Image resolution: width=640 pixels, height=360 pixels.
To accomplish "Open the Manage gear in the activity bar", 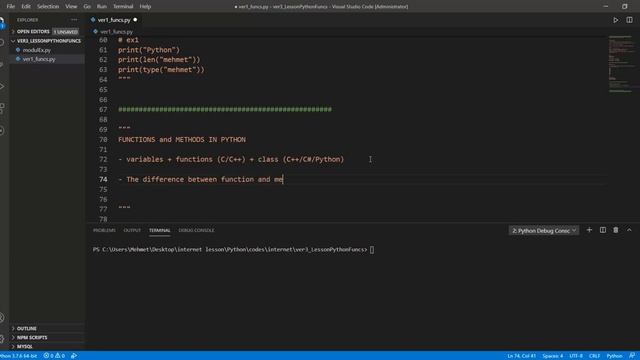I will pyautogui.click(x=2, y=338).
